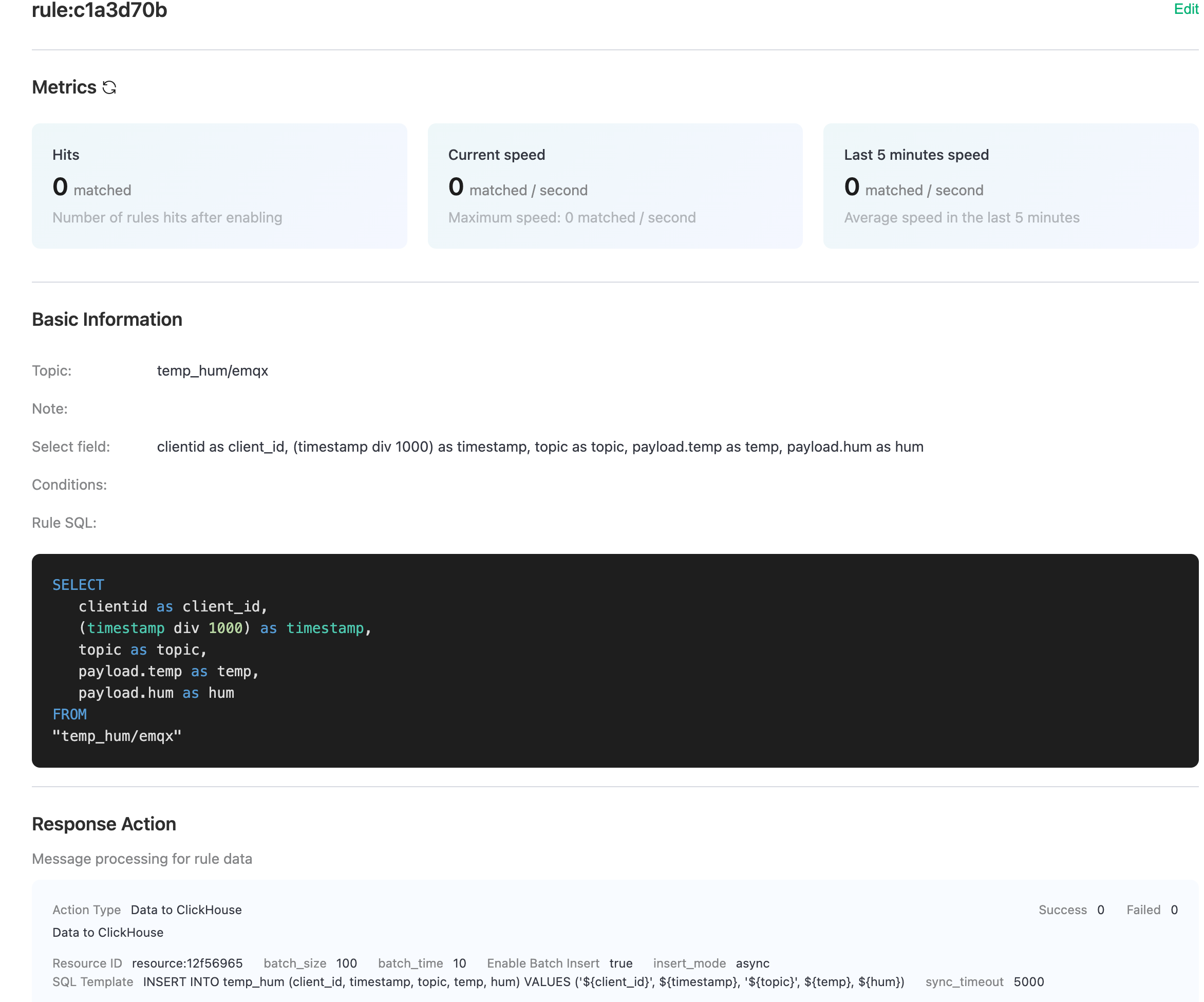Click the SQL Template insert statement
The height and width of the screenshot is (1002, 1204).
coord(523,982)
